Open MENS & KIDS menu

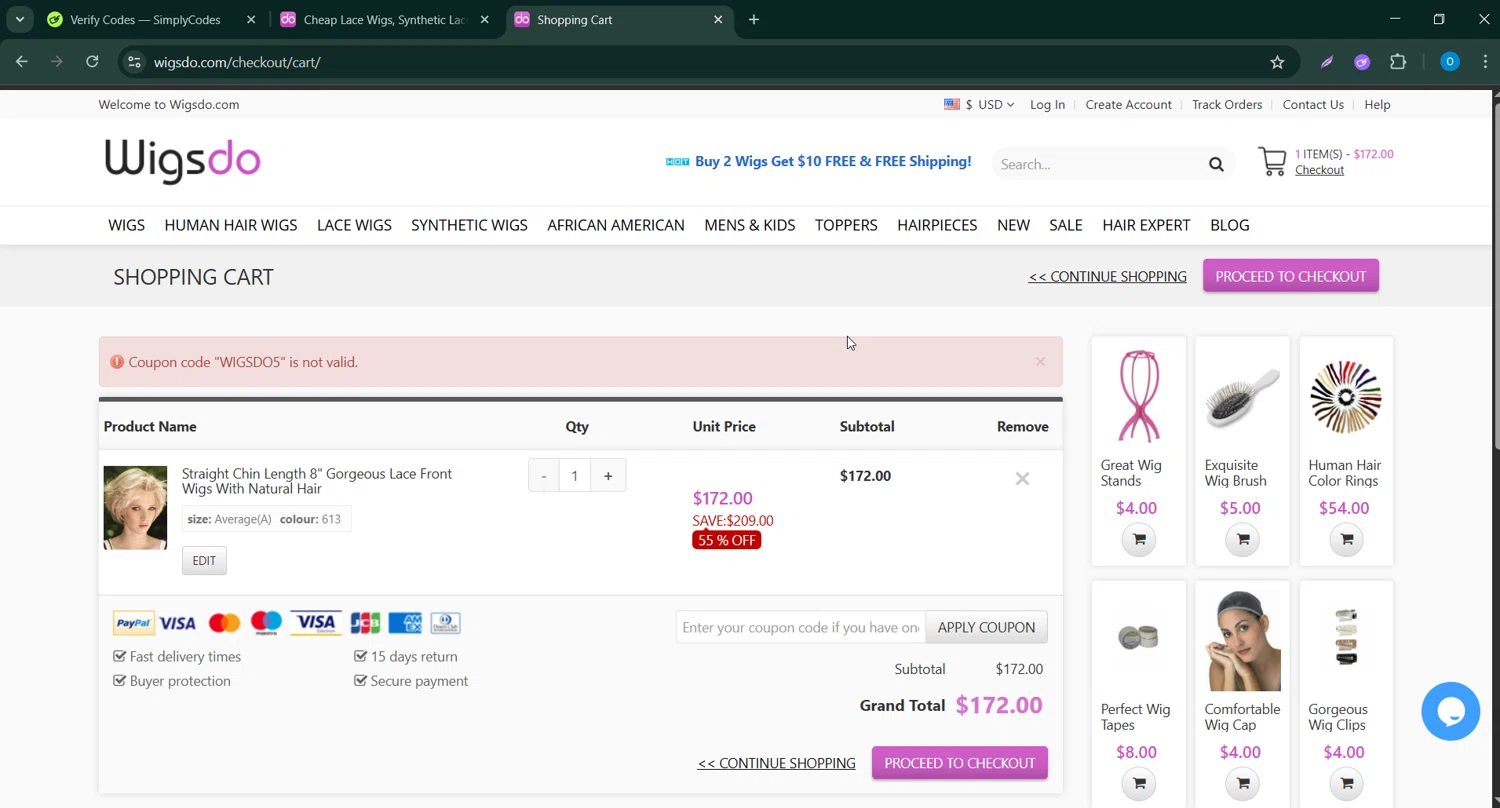[x=750, y=225]
